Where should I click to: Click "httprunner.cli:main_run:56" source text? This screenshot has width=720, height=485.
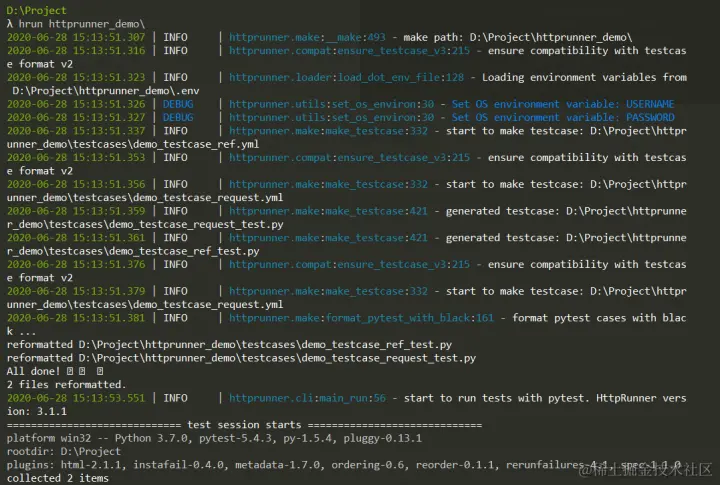(307, 398)
